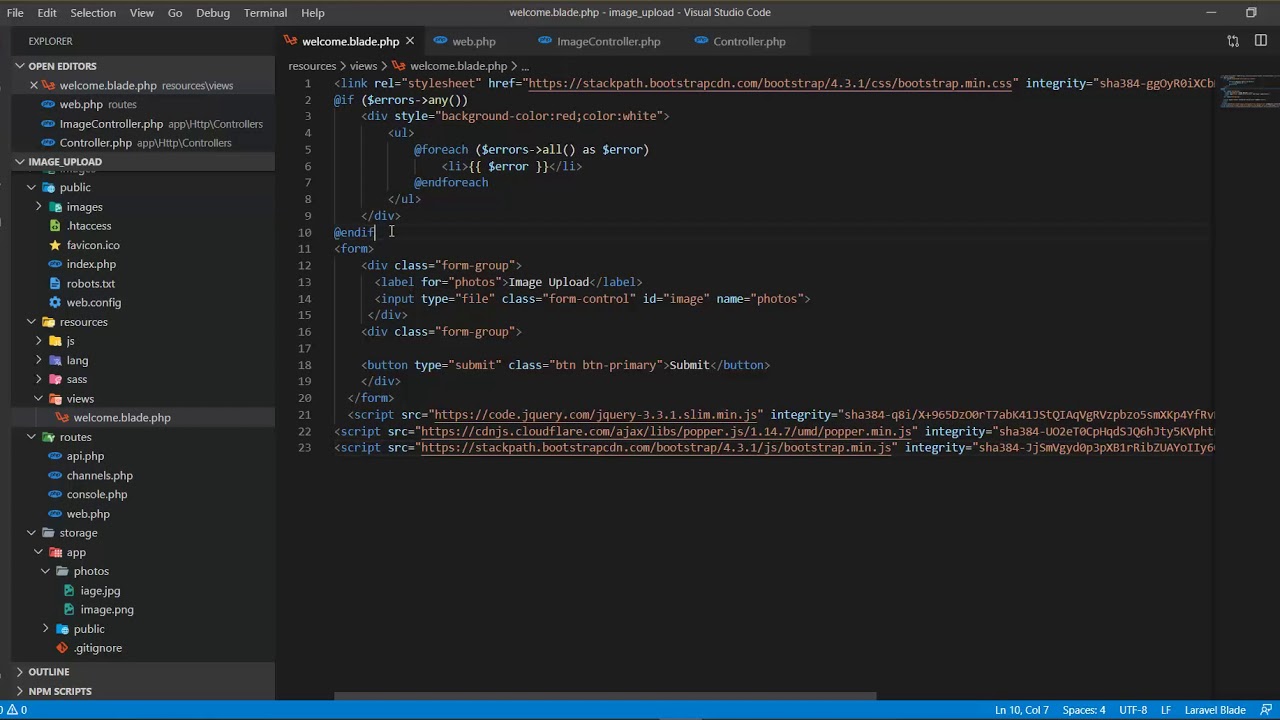Screen dimensions: 1280x720
Task: Expand the OUTLINE section
Action: click(49, 672)
